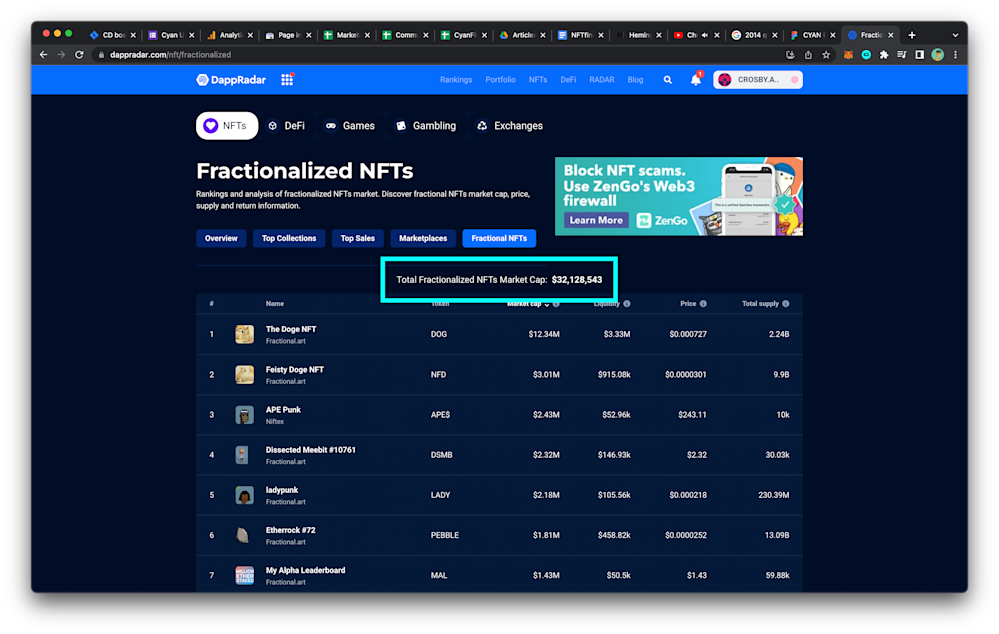Switch to the Marketplaces tab
The width and height of the screenshot is (999, 634).
click(423, 238)
